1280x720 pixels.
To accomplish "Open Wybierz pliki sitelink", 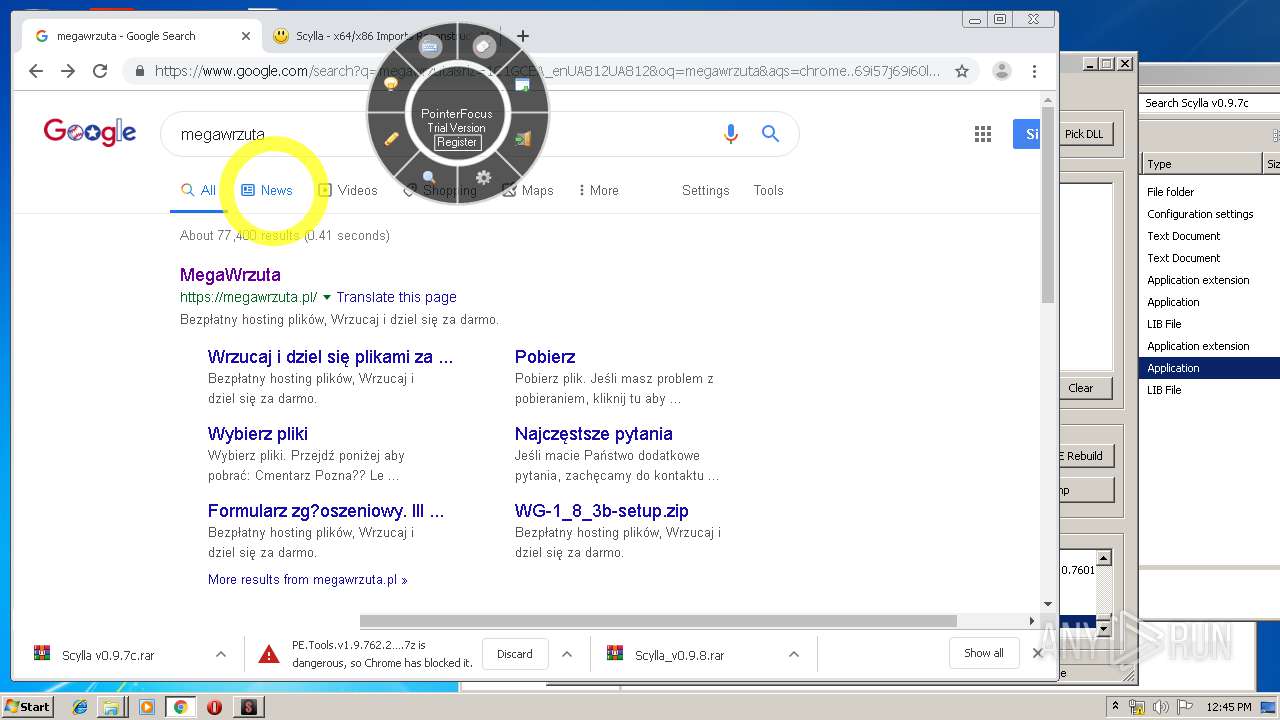I will point(258,434).
